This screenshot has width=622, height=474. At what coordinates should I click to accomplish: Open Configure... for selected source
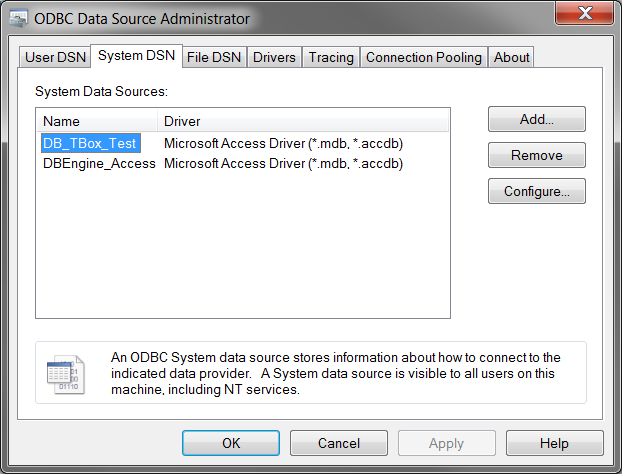(x=536, y=191)
